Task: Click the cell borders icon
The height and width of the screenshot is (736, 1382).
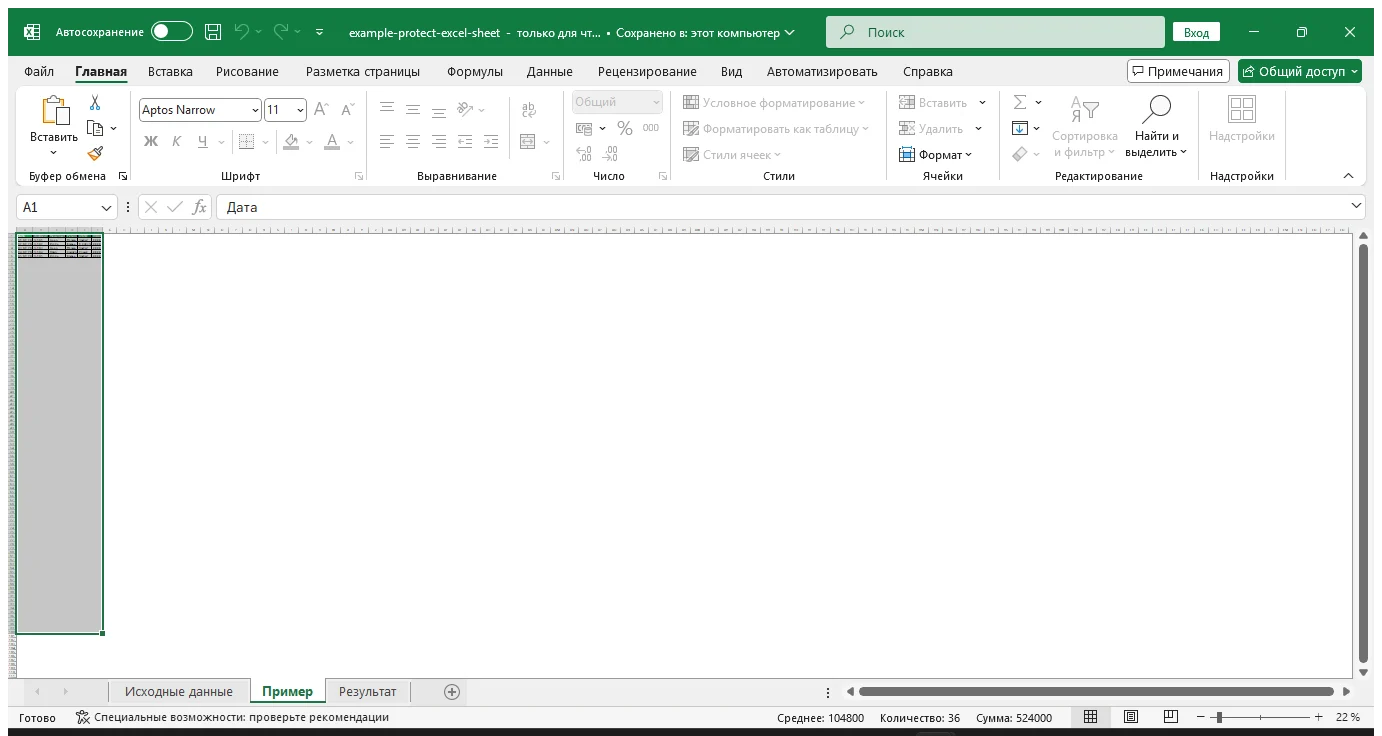Action: (247, 141)
